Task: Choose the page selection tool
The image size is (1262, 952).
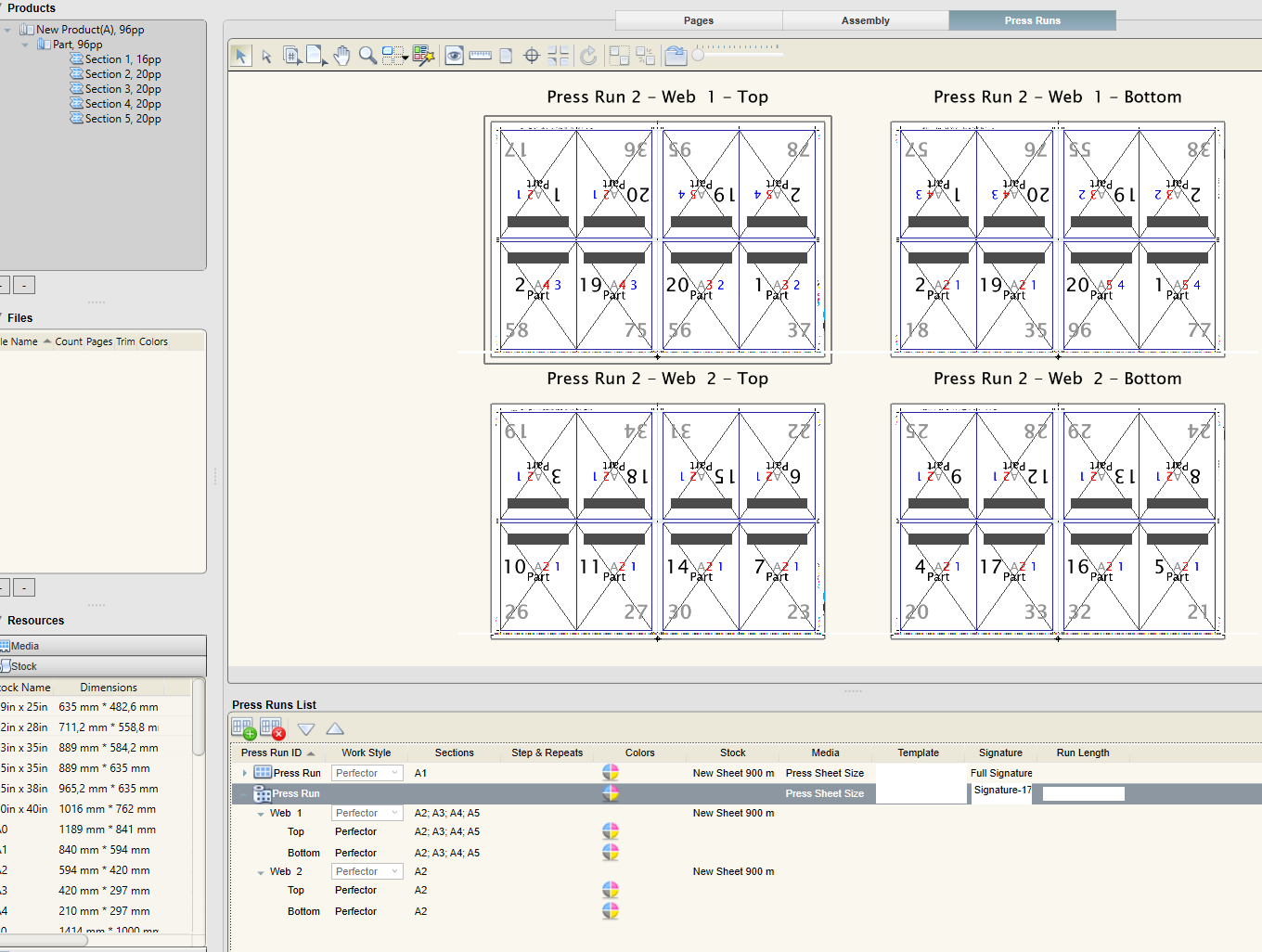Action: tap(316, 56)
